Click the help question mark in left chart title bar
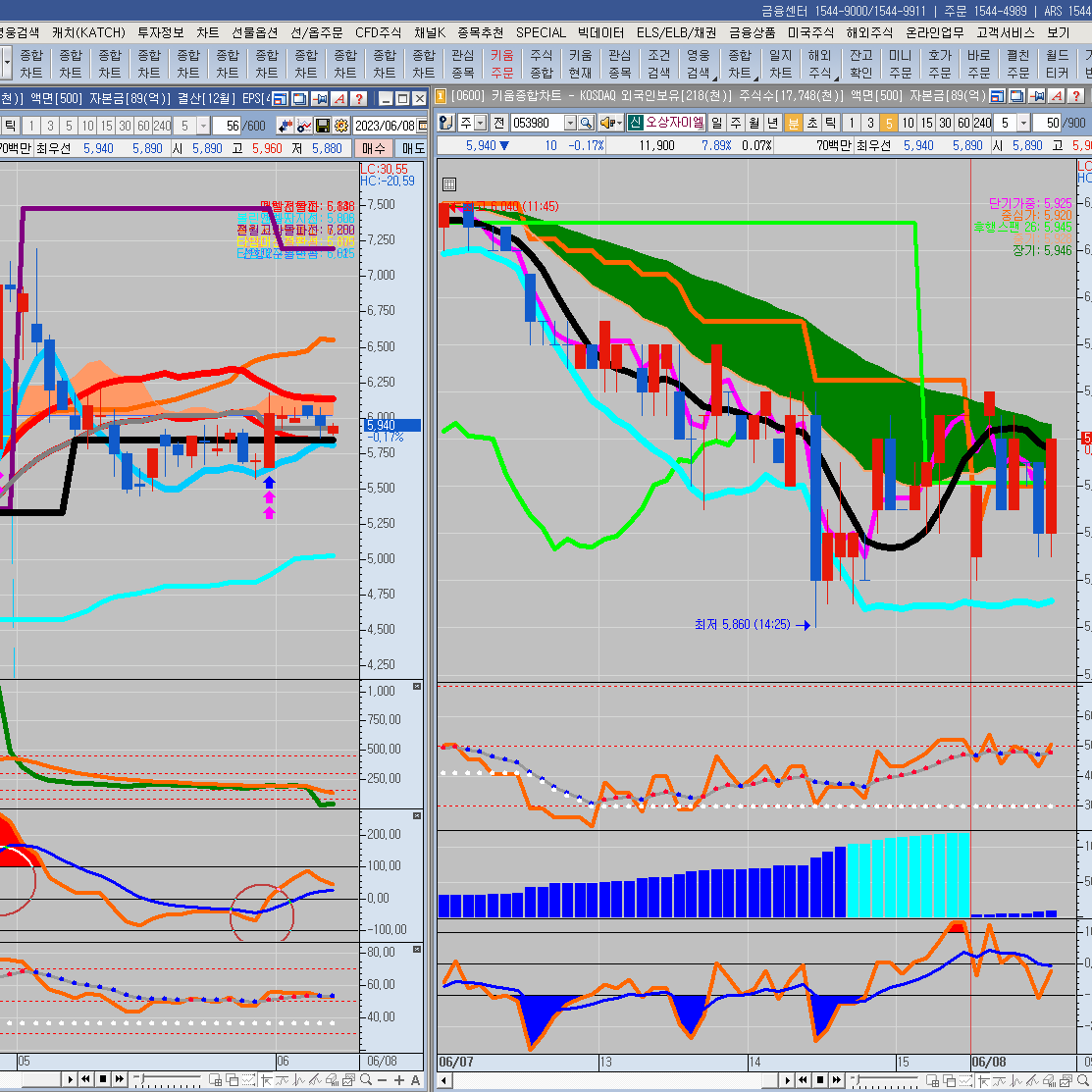 [x=359, y=99]
